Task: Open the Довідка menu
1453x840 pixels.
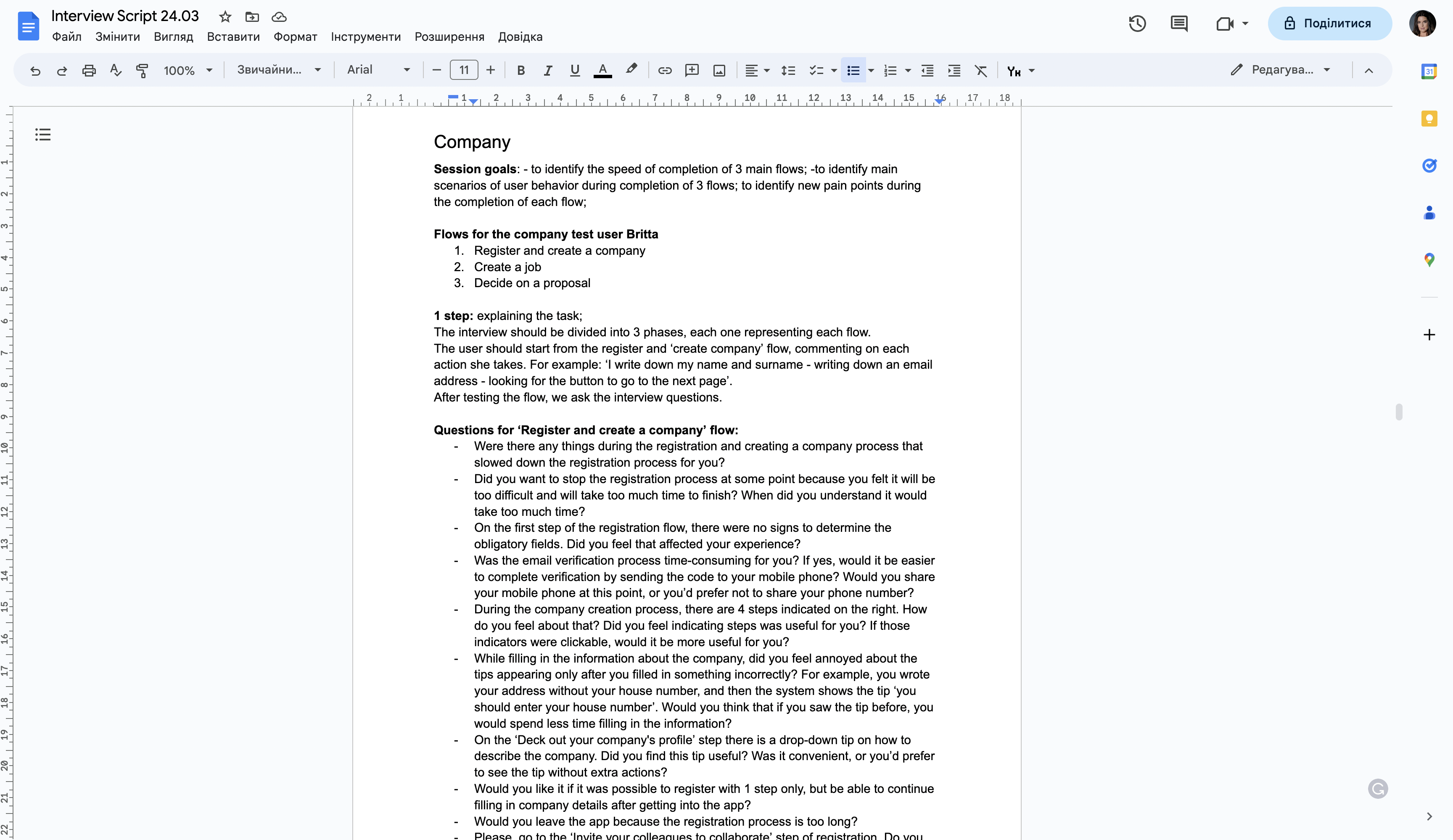Action: (520, 37)
